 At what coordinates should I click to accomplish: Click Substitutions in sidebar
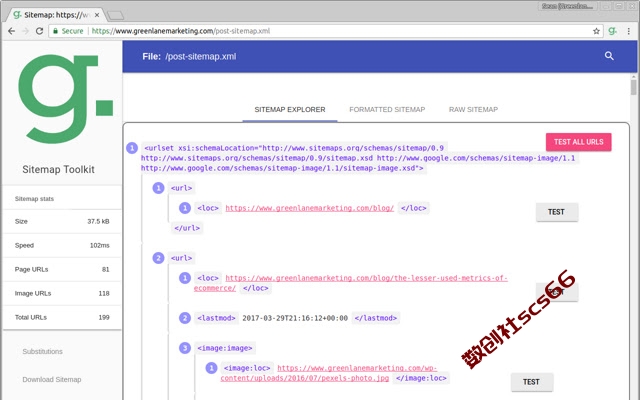(42, 351)
